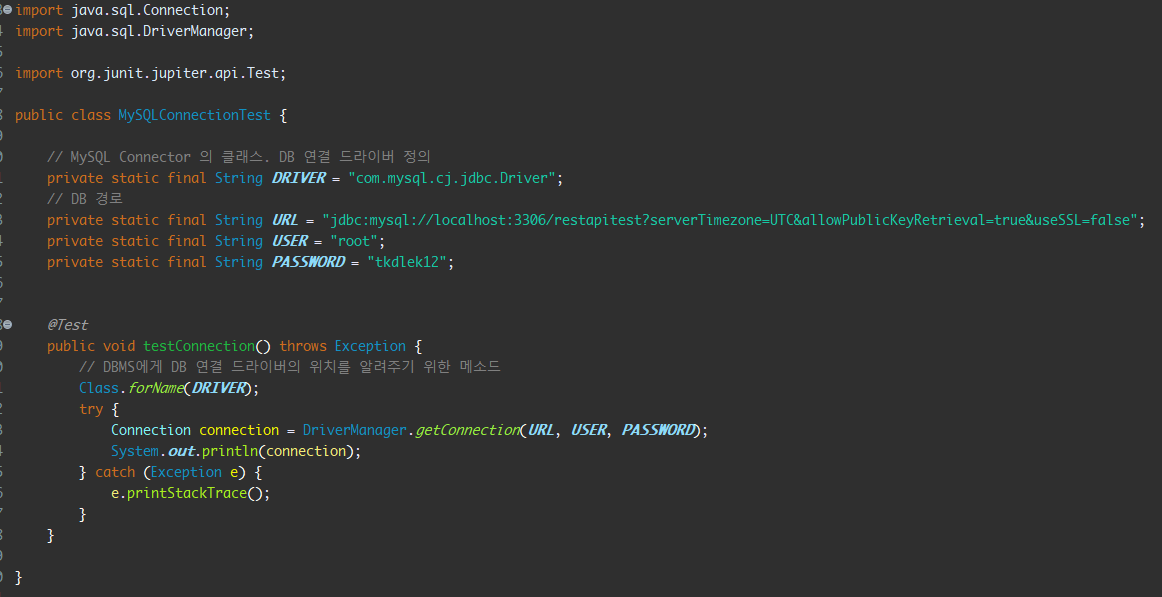Click on import java.sql.Connection text
The image size is (1162, 597).
123,10
